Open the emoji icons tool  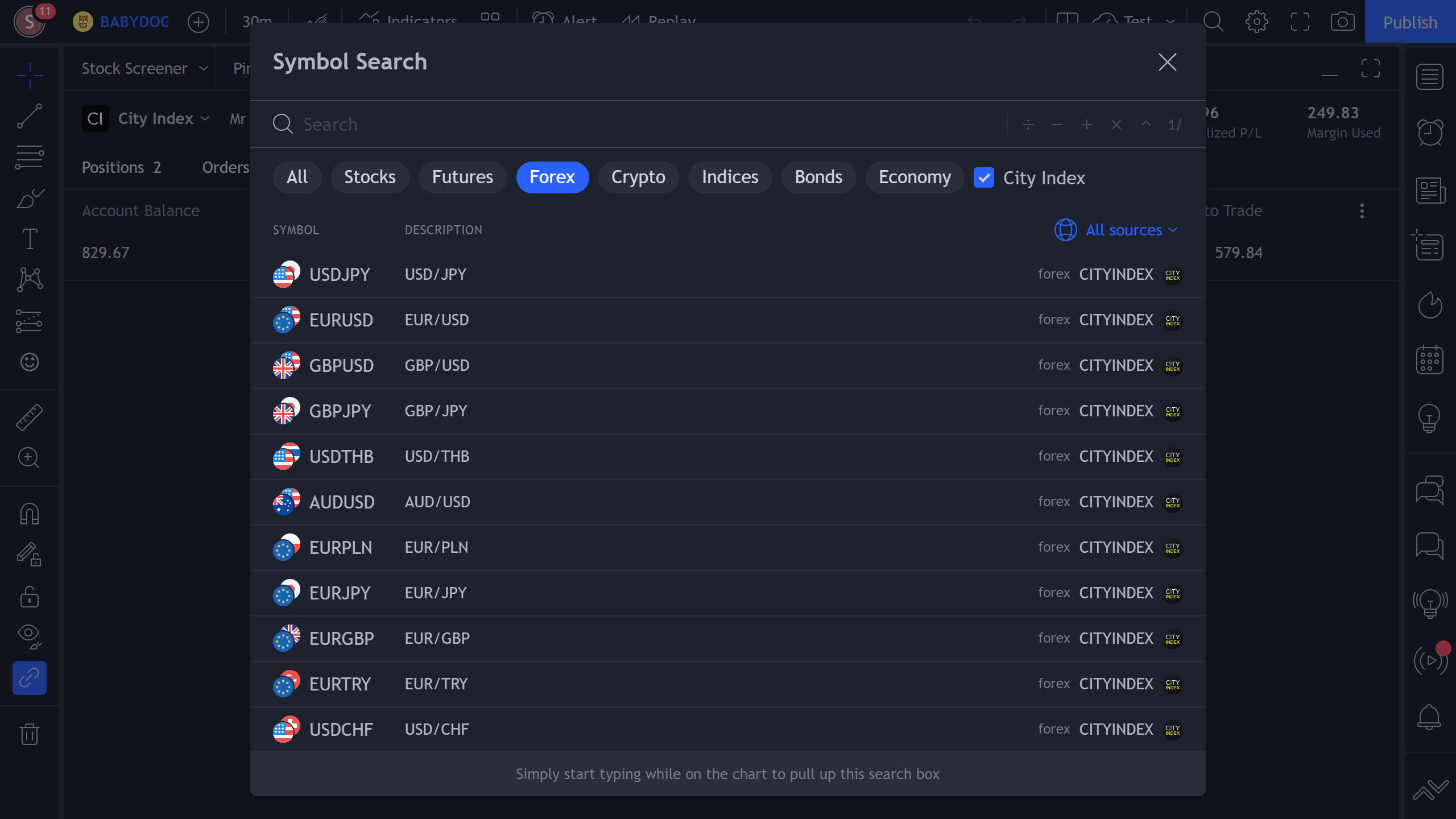pos(29,362)
